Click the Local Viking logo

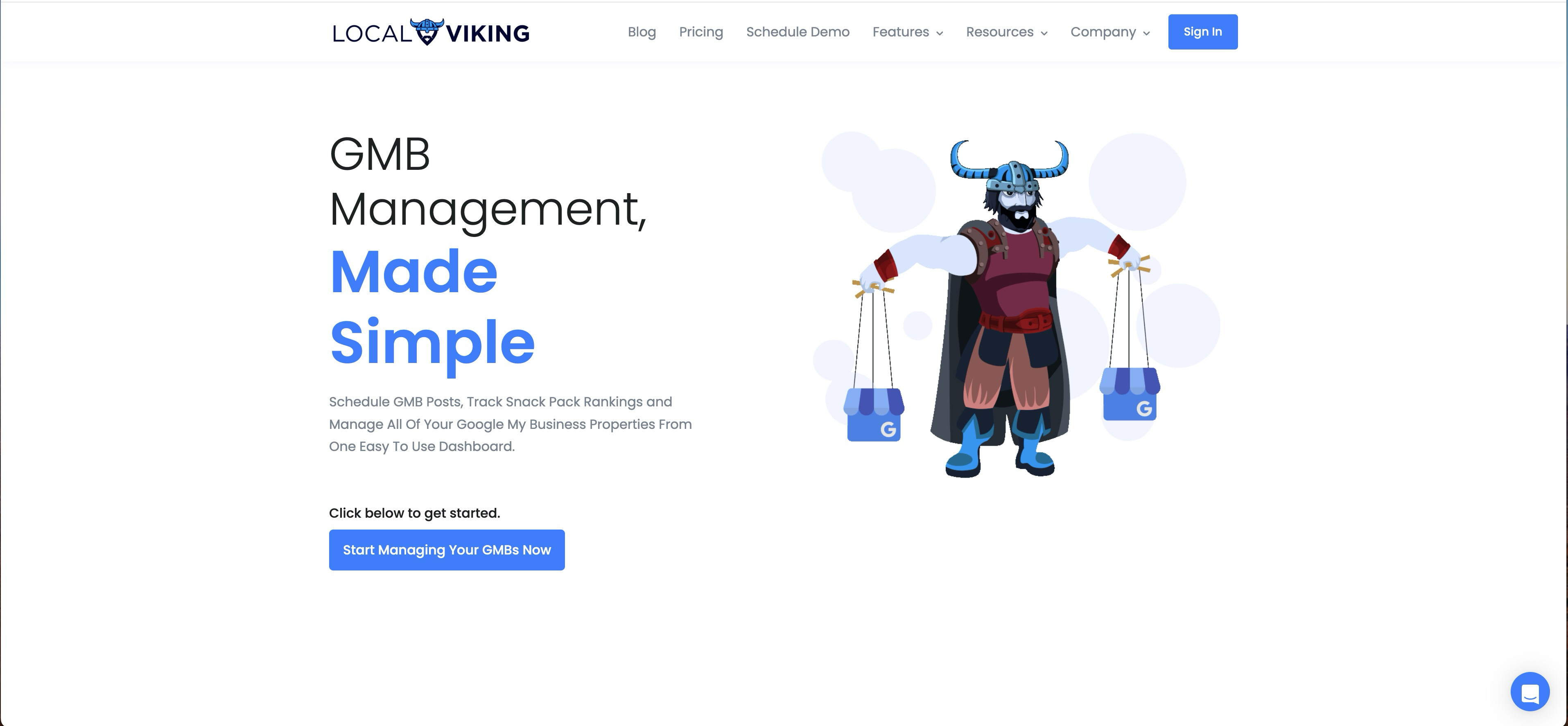[431, 32]
